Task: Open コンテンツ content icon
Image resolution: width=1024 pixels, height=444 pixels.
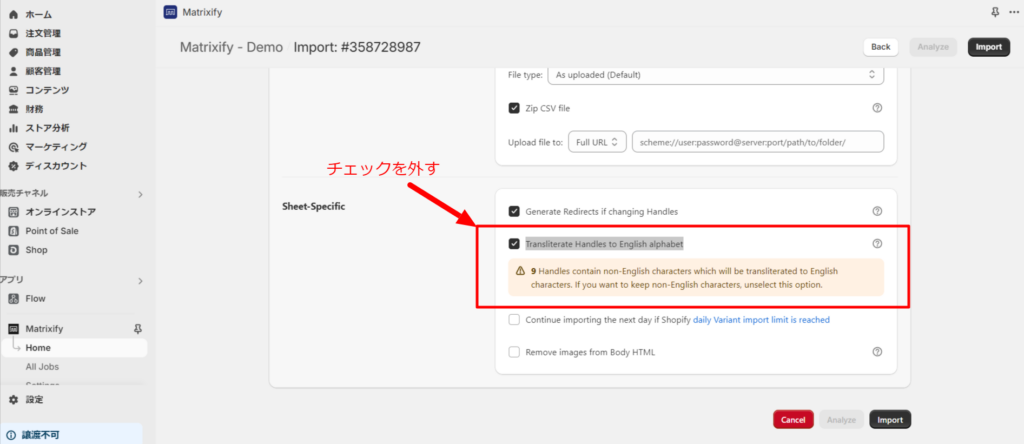Action: (13, 90)
